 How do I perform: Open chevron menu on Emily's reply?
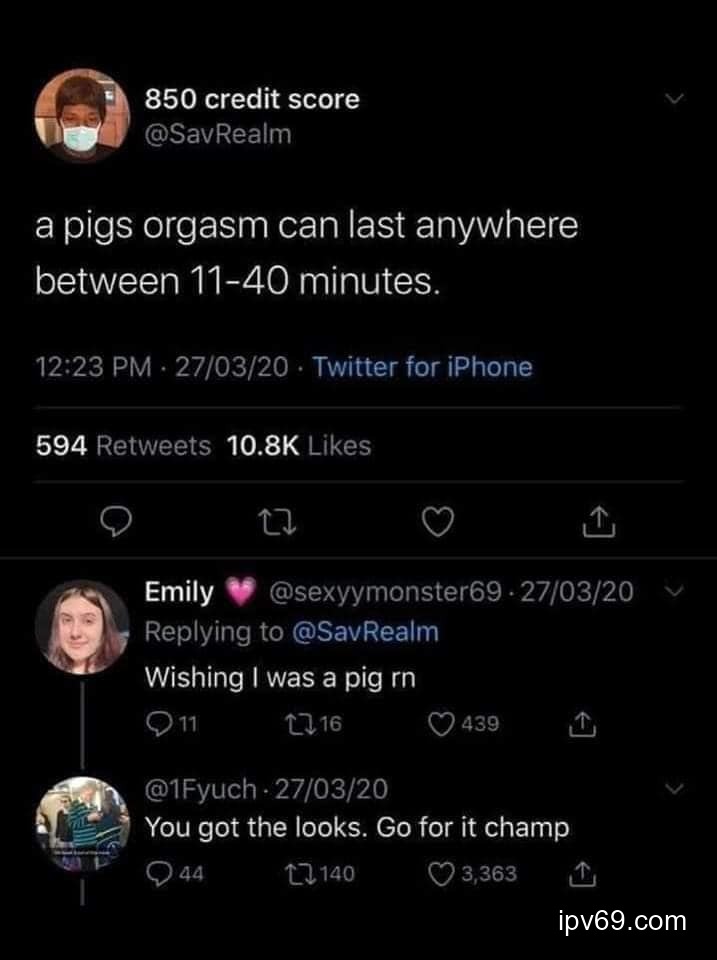pos(676,593)
